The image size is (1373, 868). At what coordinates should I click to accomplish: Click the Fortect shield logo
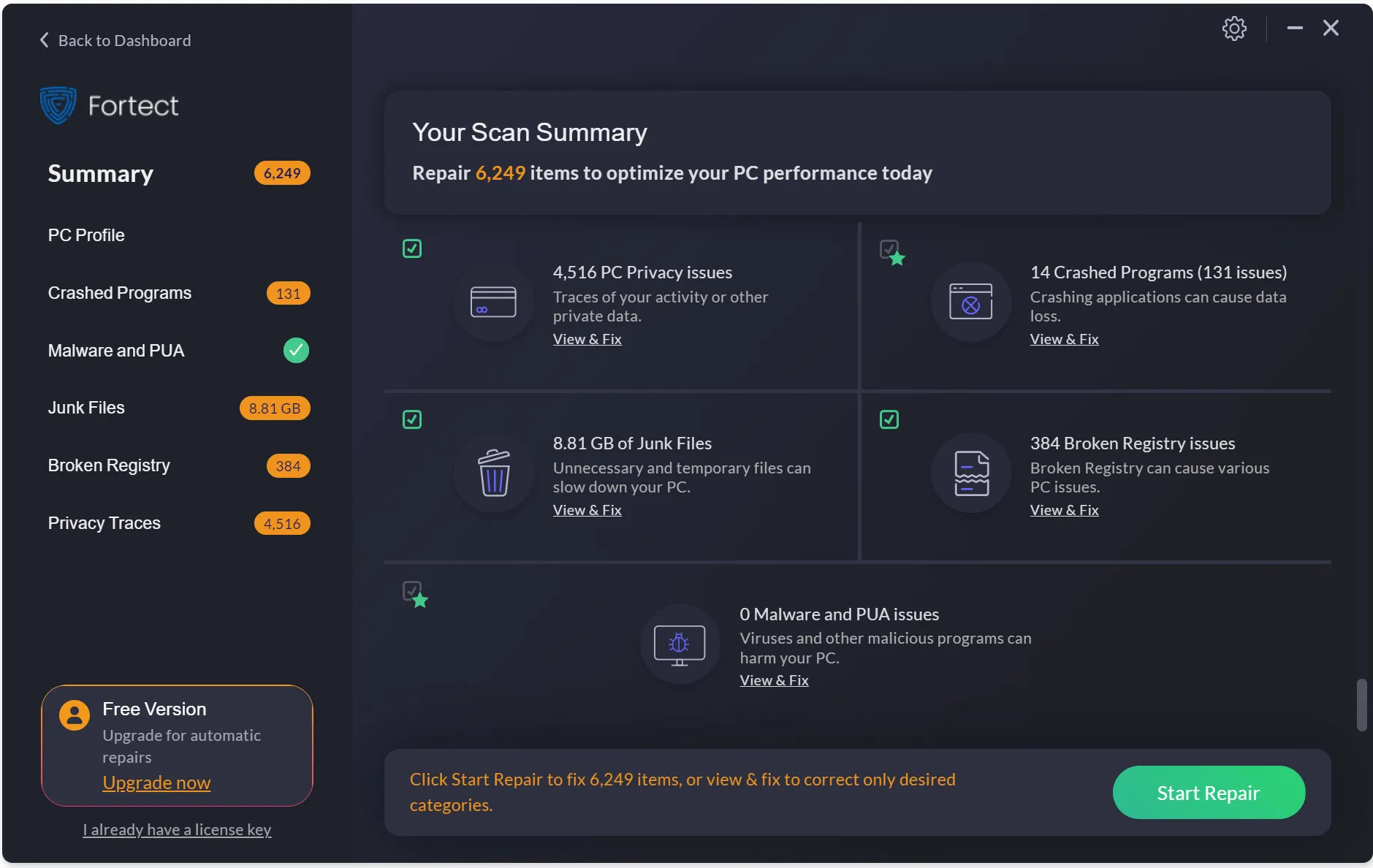(58, 105)
